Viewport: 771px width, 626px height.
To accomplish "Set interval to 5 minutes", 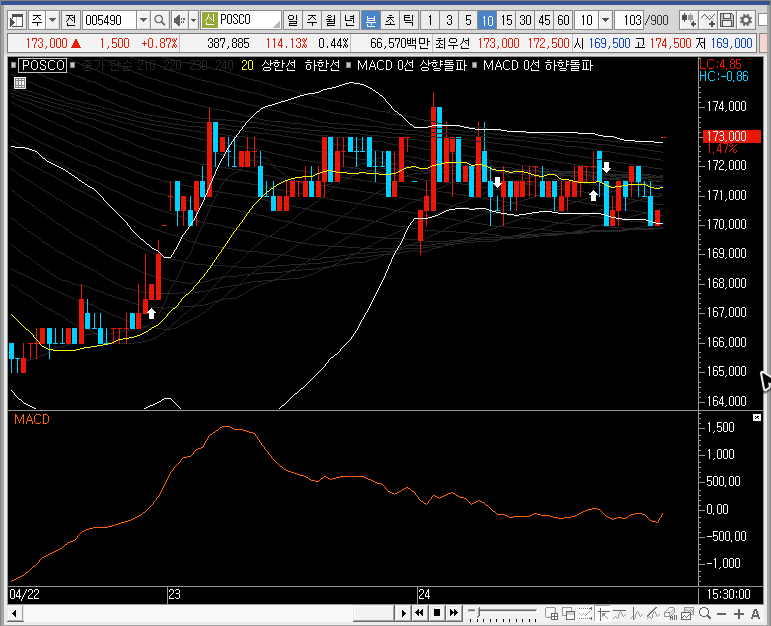I will coord(468,20).
